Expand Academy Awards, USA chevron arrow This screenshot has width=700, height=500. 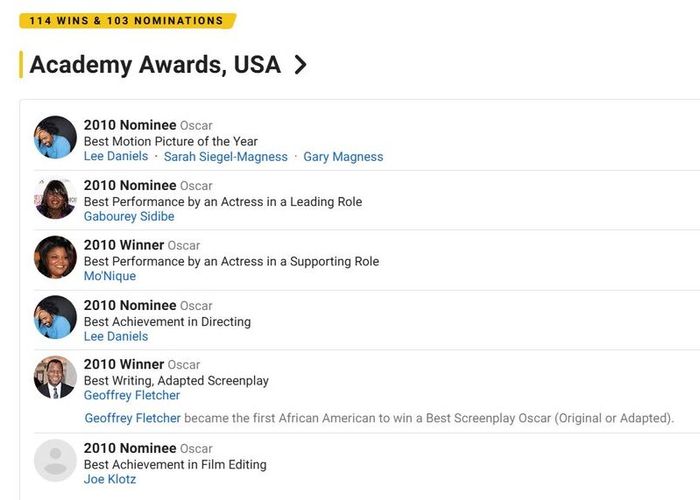click(x=301, y=65)
